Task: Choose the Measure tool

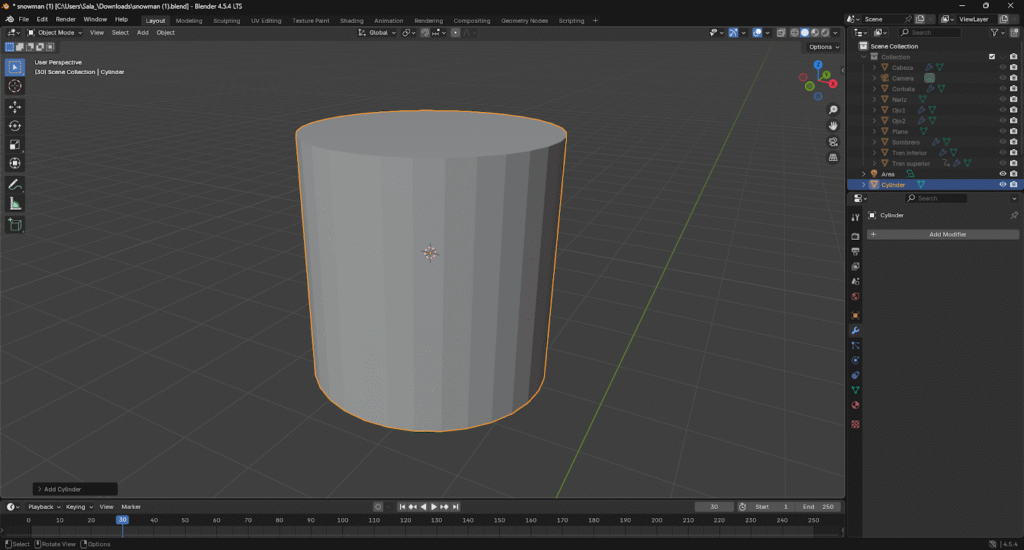Action: (15, 204)
